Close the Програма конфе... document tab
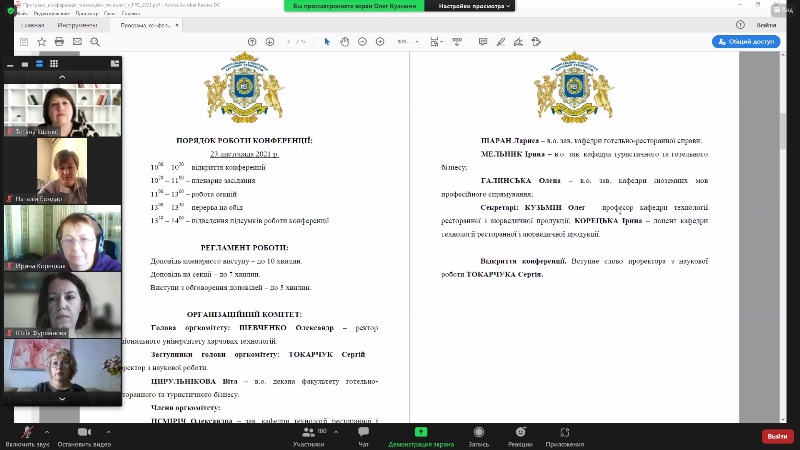This screenshot has height=450, width=800. (177, 25)
